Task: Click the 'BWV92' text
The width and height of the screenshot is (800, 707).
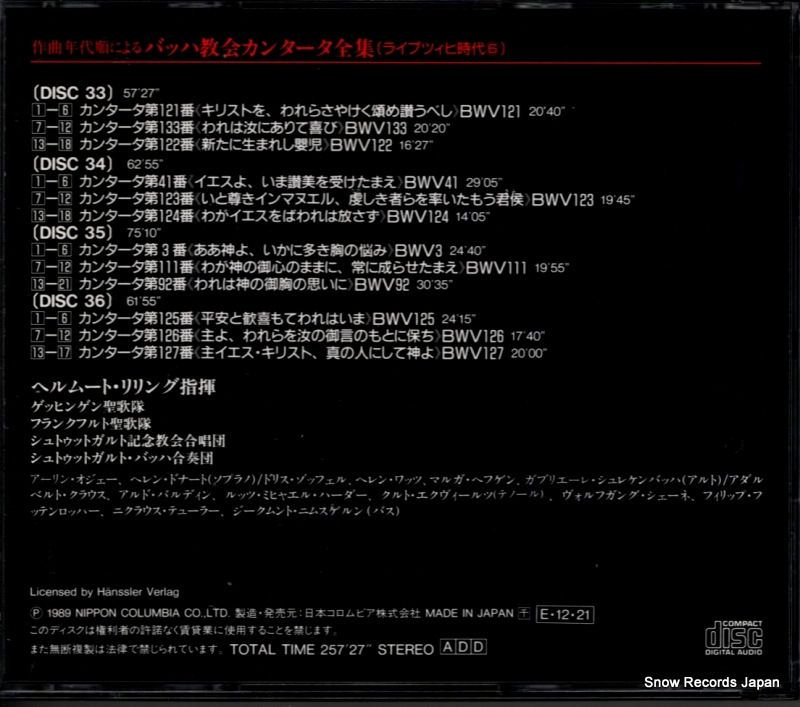Action: tap(382, 284)
